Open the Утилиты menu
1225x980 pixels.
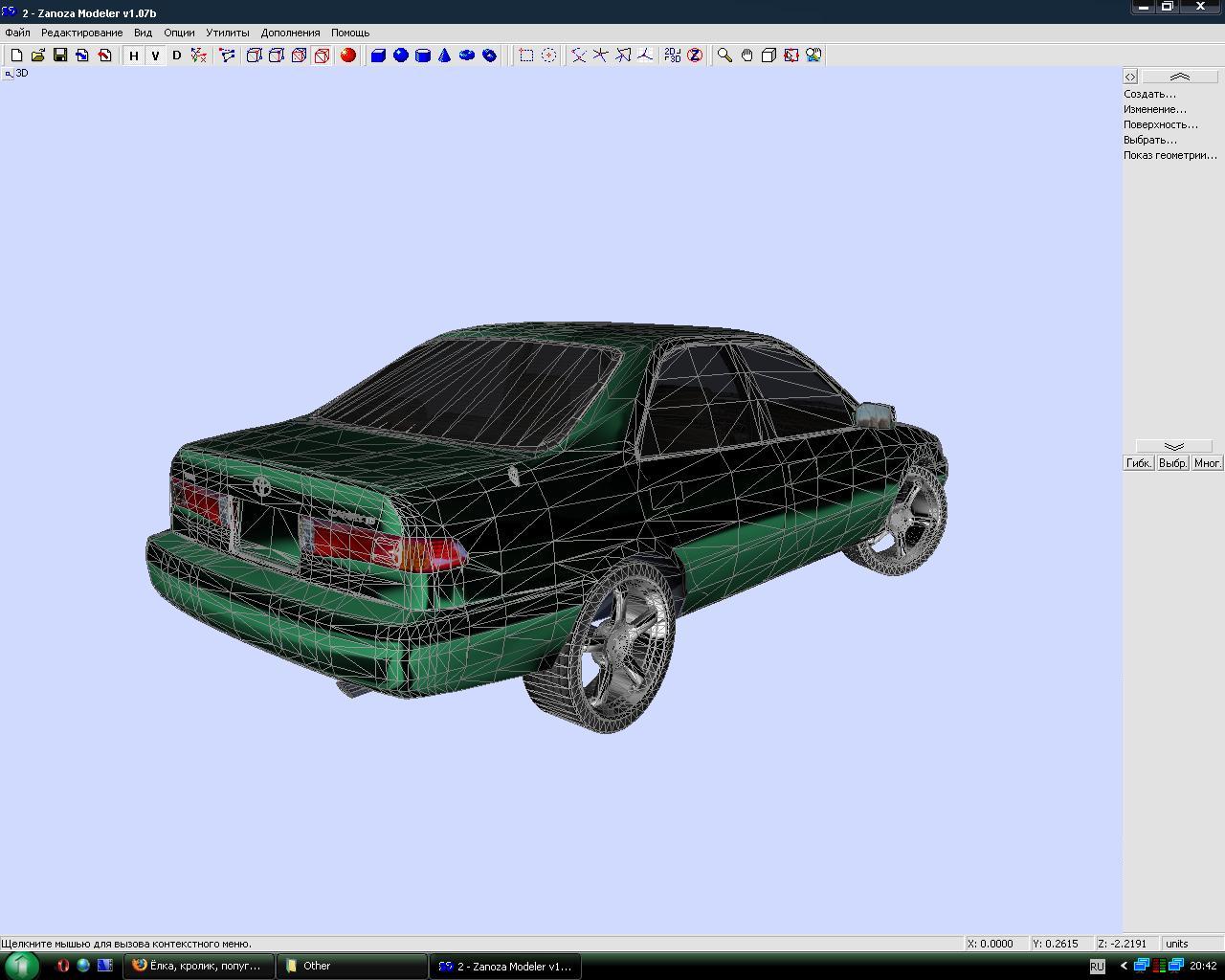pyautogui.click(x=227, y=33)
